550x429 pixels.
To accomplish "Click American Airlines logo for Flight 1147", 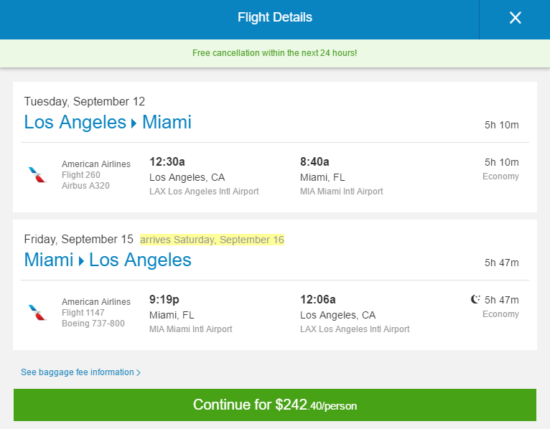I will pos(37,313).
